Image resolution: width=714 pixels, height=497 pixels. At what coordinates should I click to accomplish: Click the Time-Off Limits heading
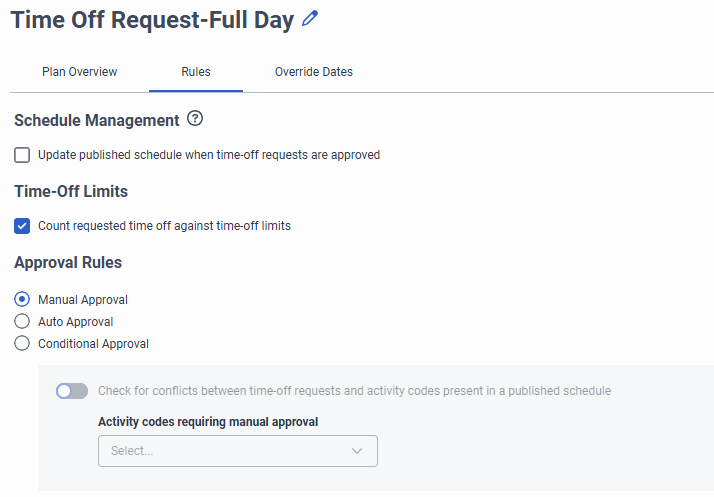pyautogui.click(x=71, y=191)
